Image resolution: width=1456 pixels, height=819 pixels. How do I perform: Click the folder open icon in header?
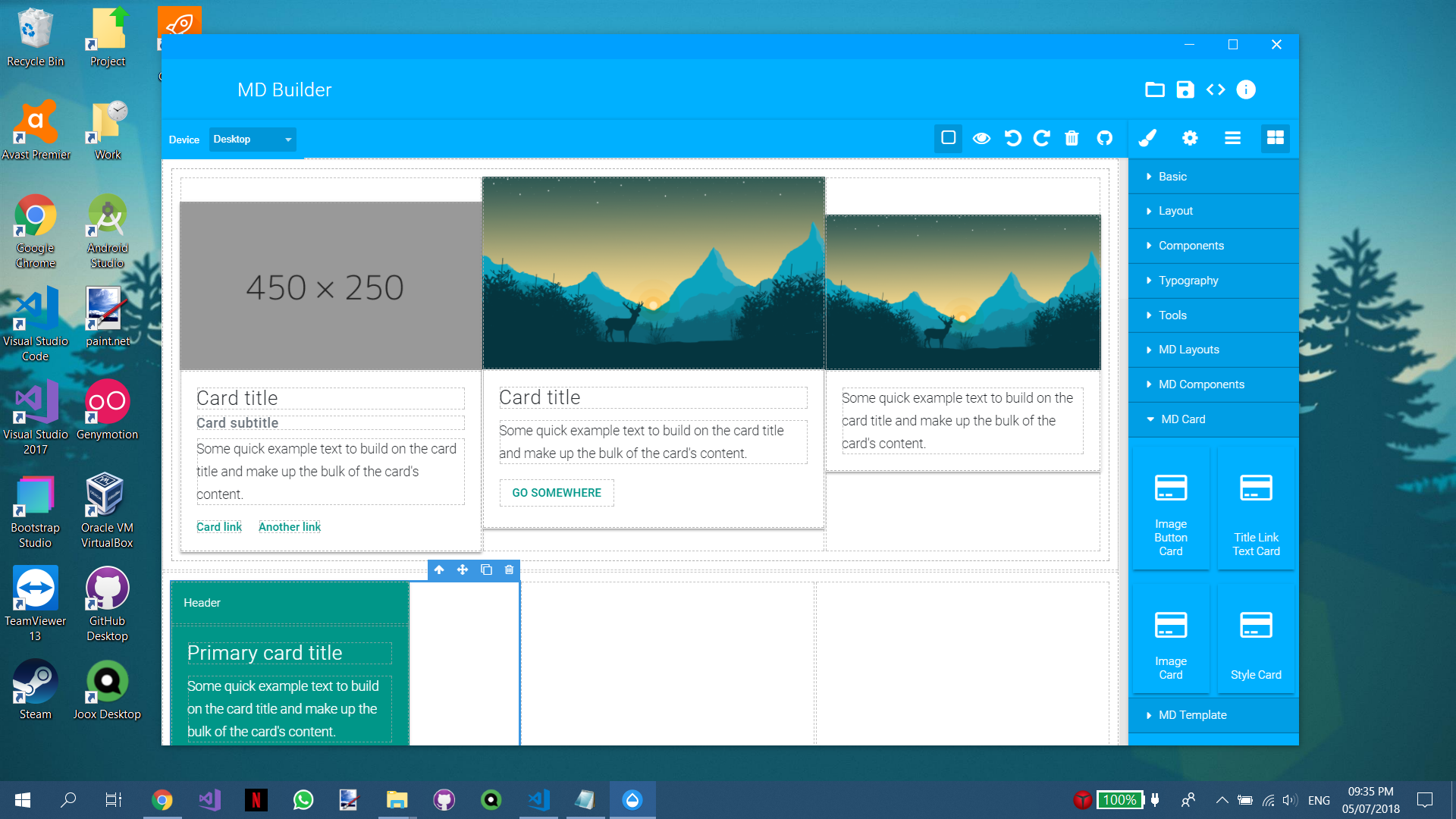click(1154, 89)
